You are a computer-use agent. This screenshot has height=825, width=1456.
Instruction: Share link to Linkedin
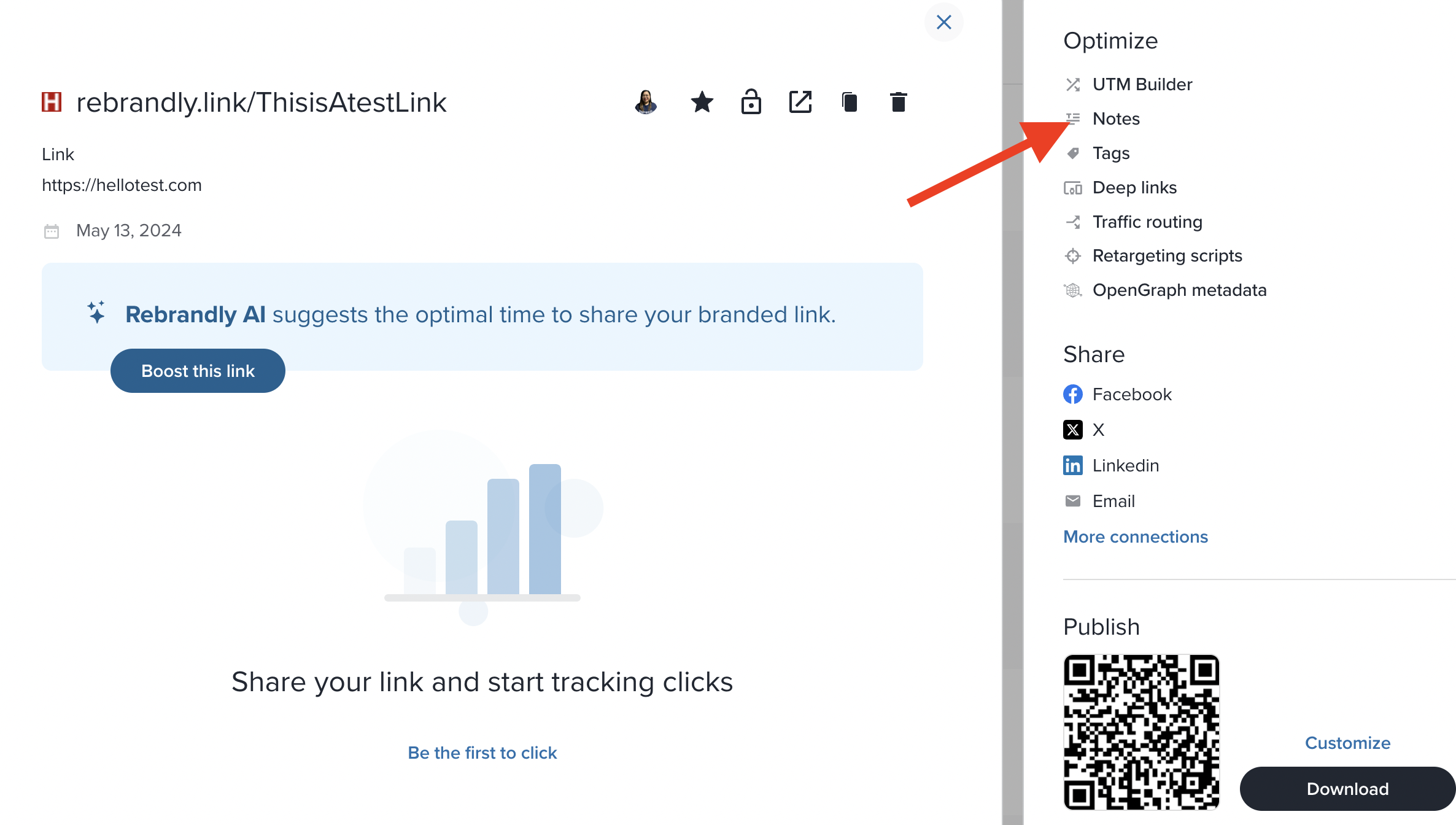pos(1126,465)
